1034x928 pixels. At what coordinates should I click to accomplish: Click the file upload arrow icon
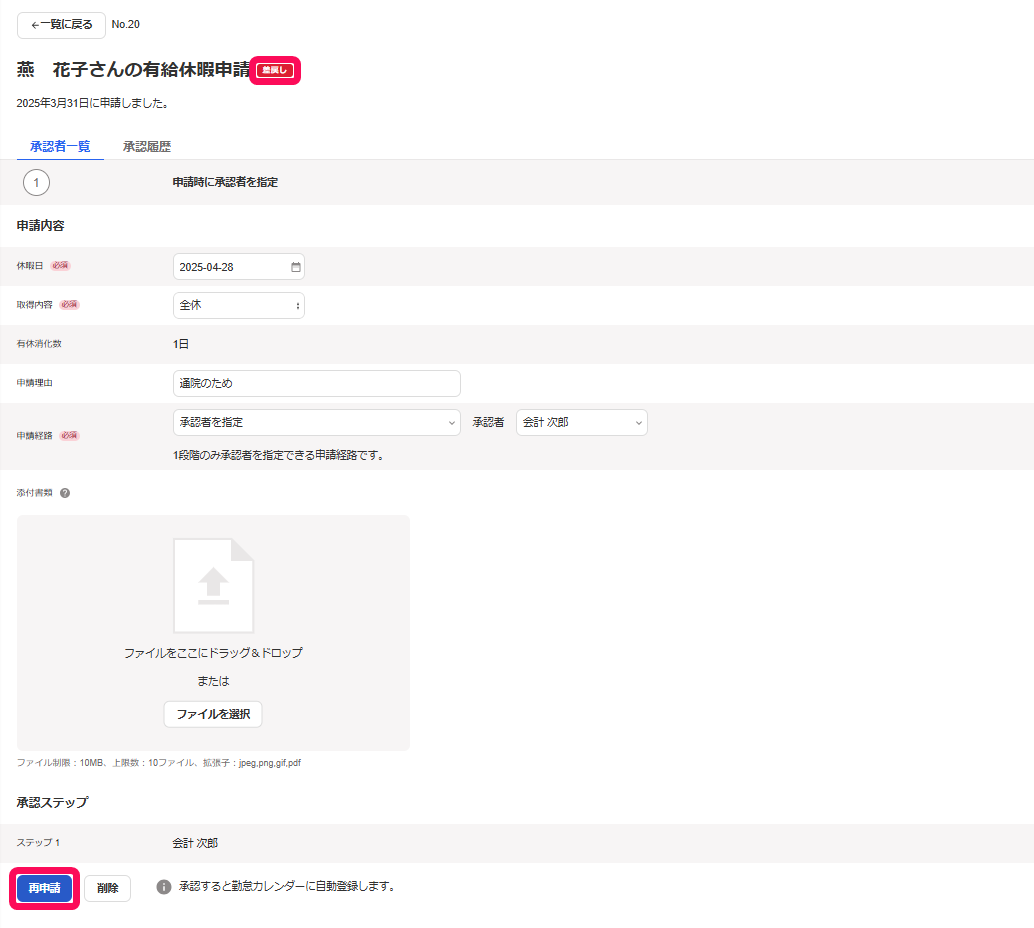pyautogui.click(x=213, y=586)
